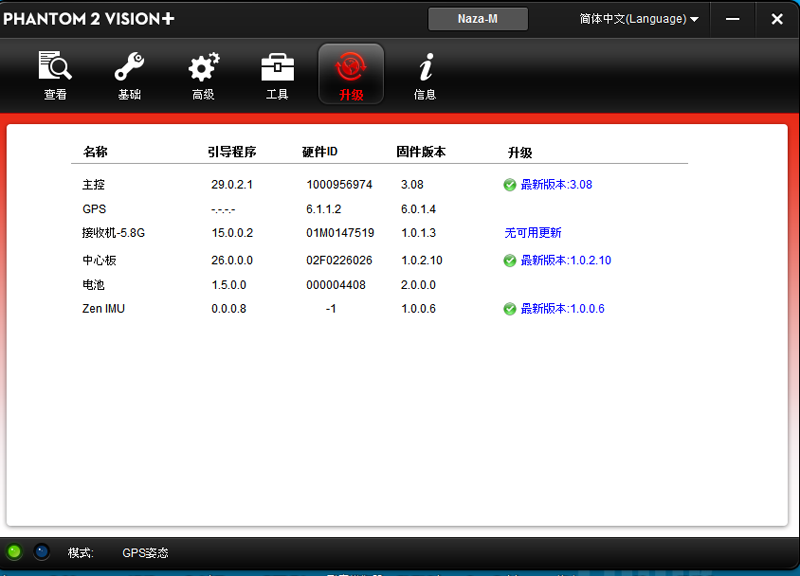This screenshot has height=576, width=800.
Task: Click hardware ID 000004408
Action: tap(336, 285)
